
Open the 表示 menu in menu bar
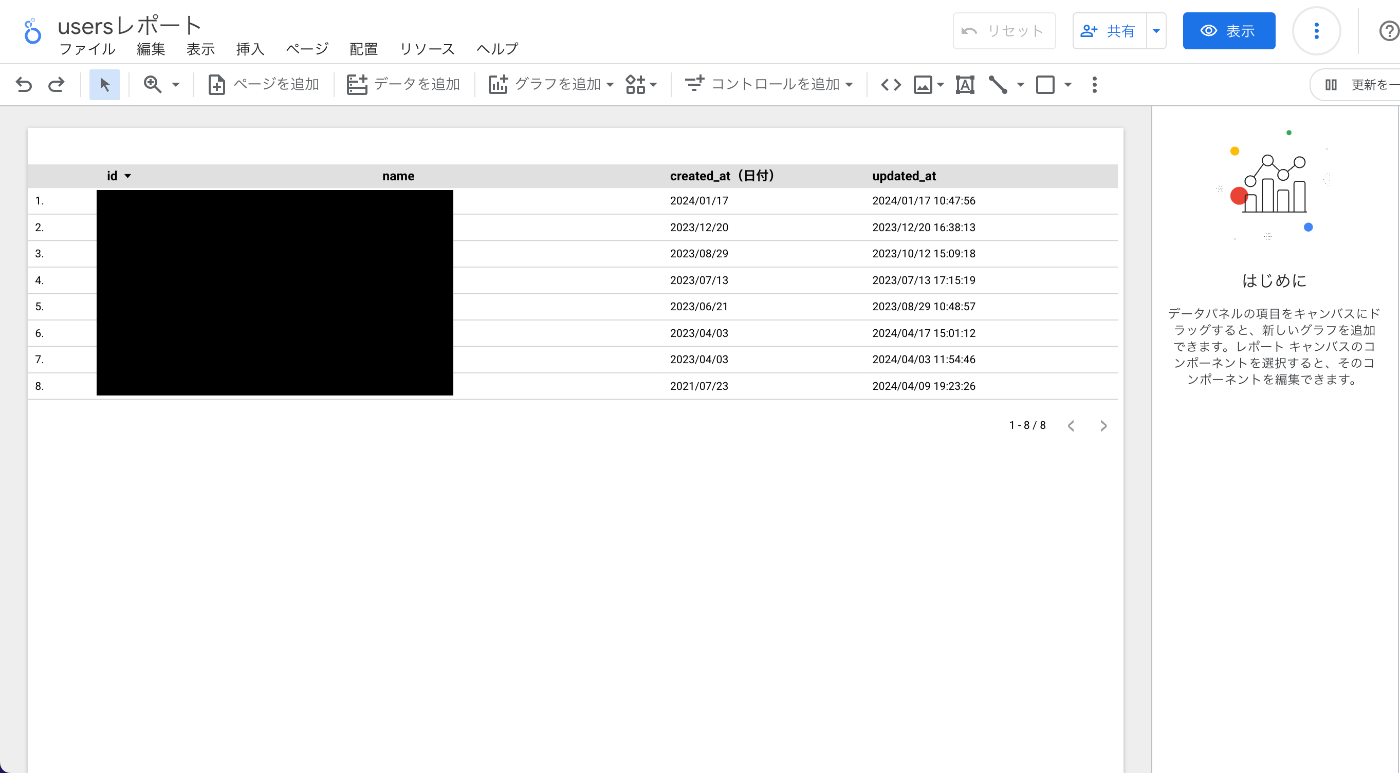coord(200,49)
